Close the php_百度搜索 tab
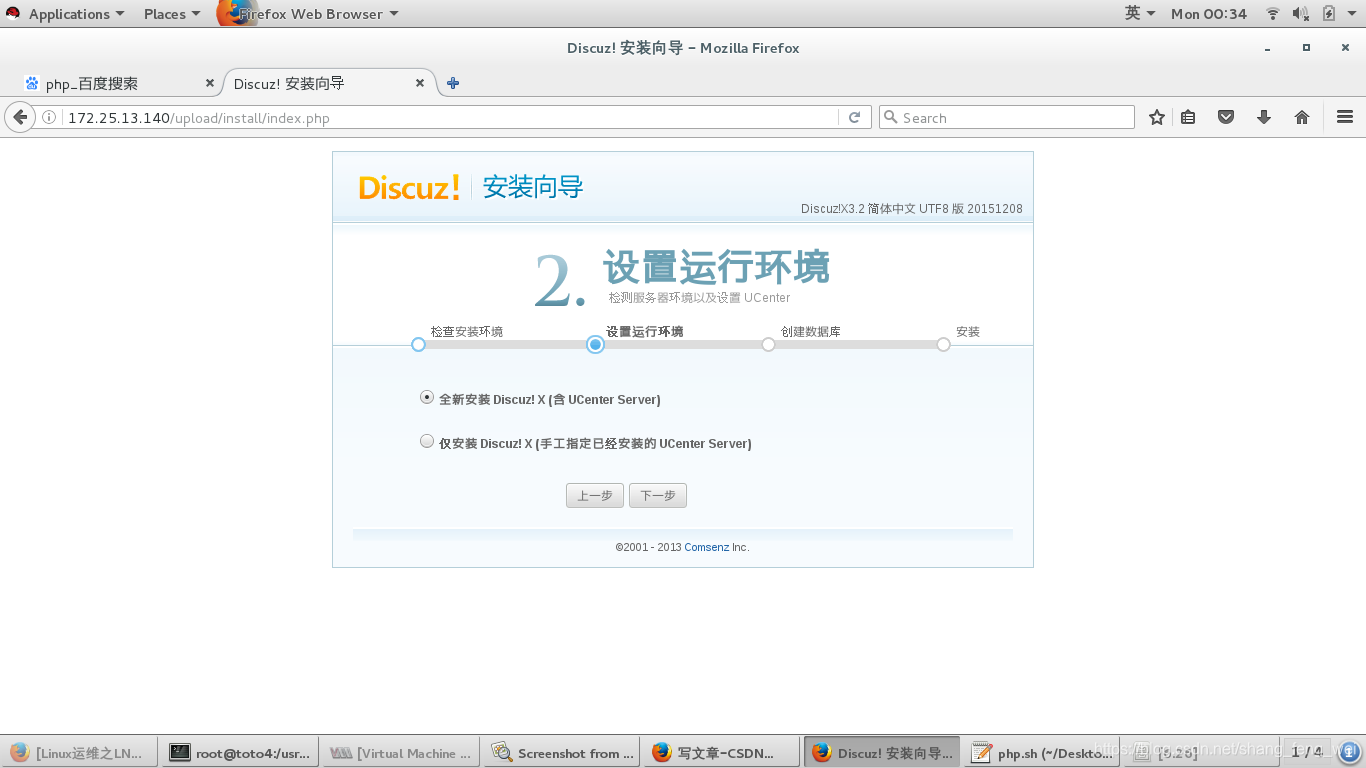 [x=210, y=83]
